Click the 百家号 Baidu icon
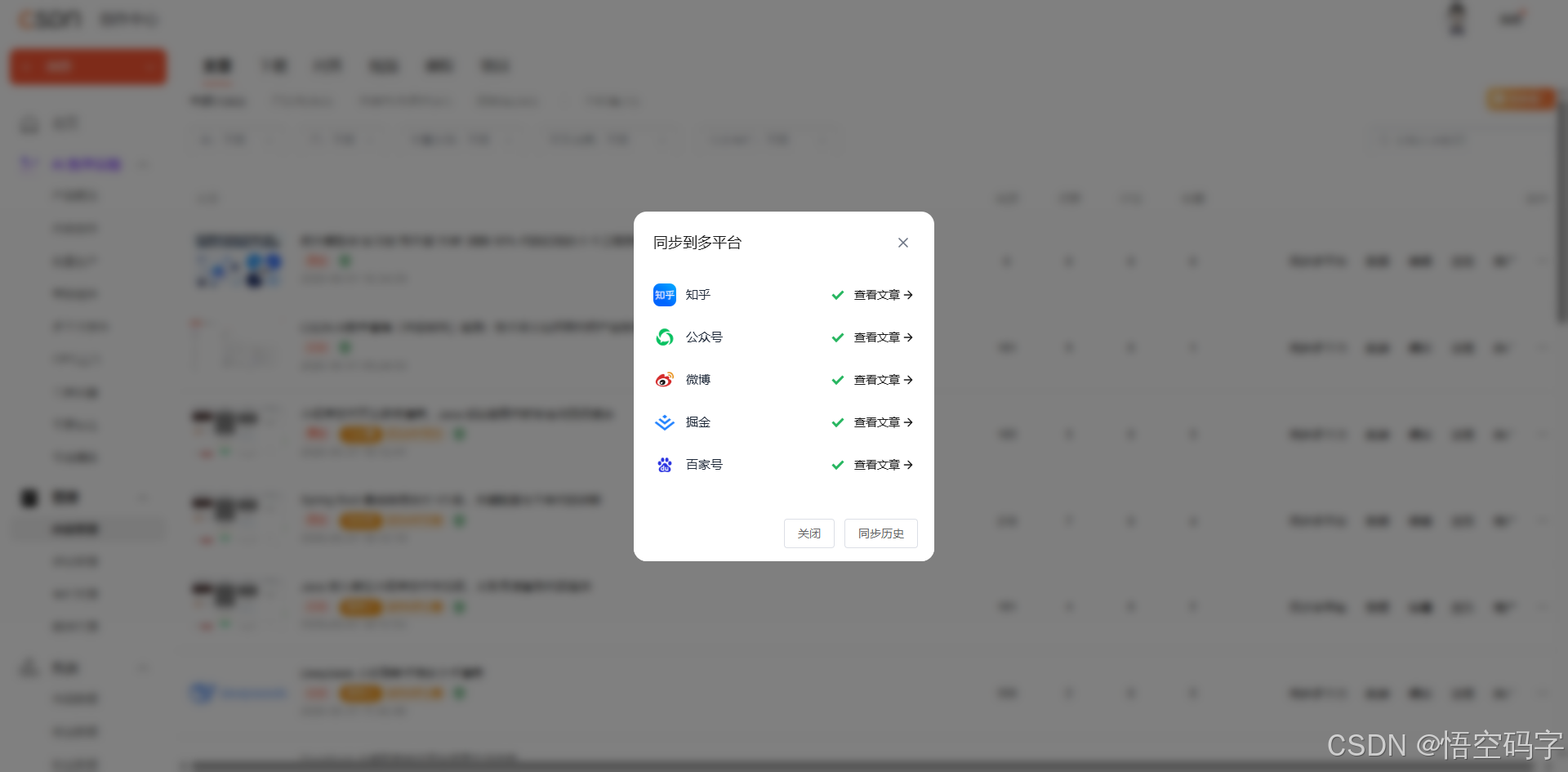The width and height of the screenshot is (1568, 772). (665, 465)
